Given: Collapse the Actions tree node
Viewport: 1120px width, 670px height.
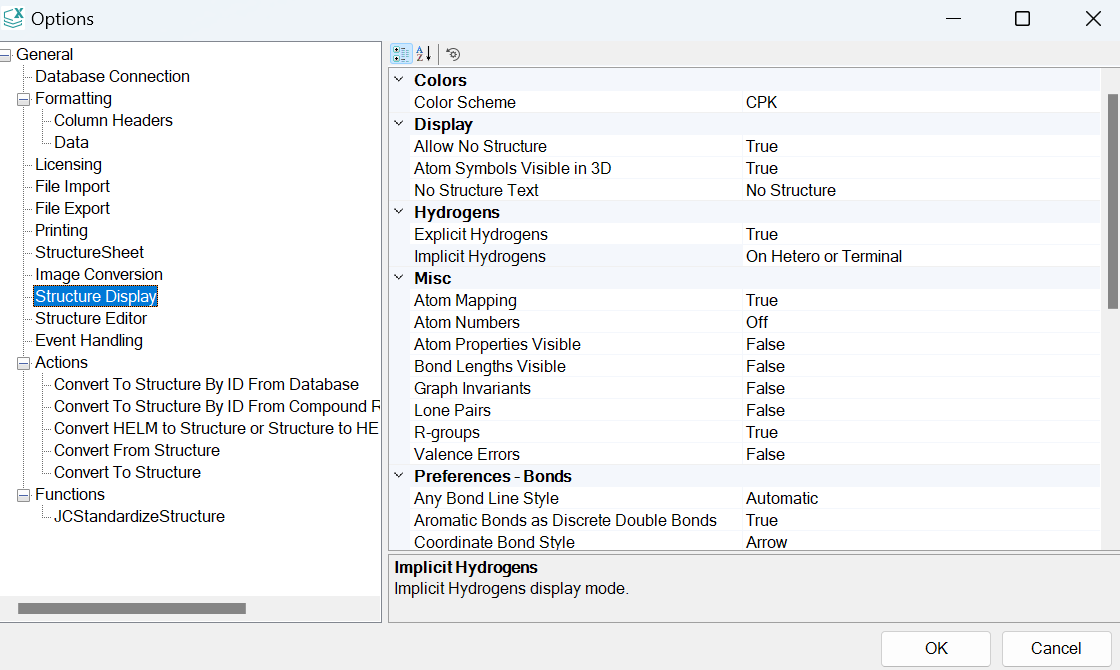Looking at the screenshot, I should coord(24,363).
